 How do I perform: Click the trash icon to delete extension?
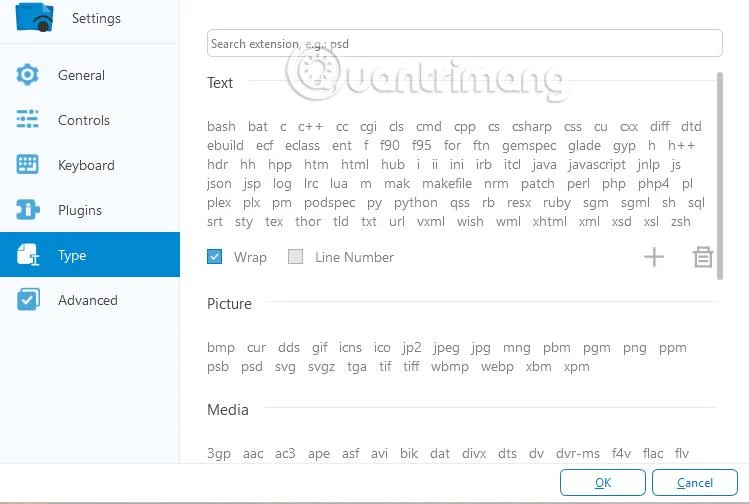point(703,257)
